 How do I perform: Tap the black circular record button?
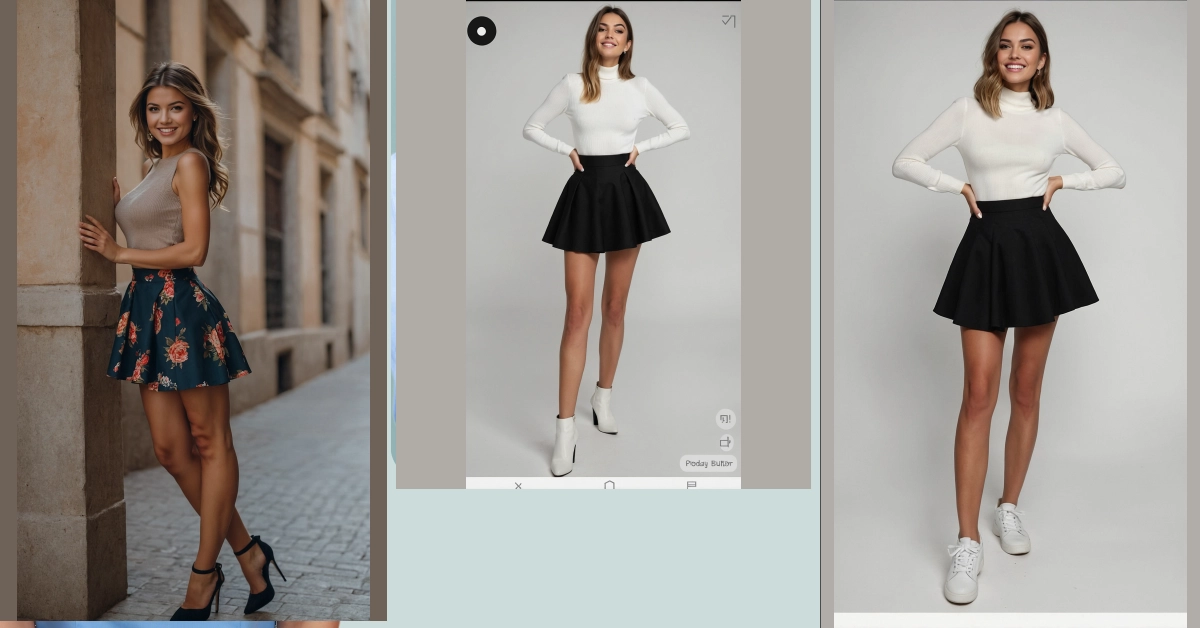coord(481,31)
